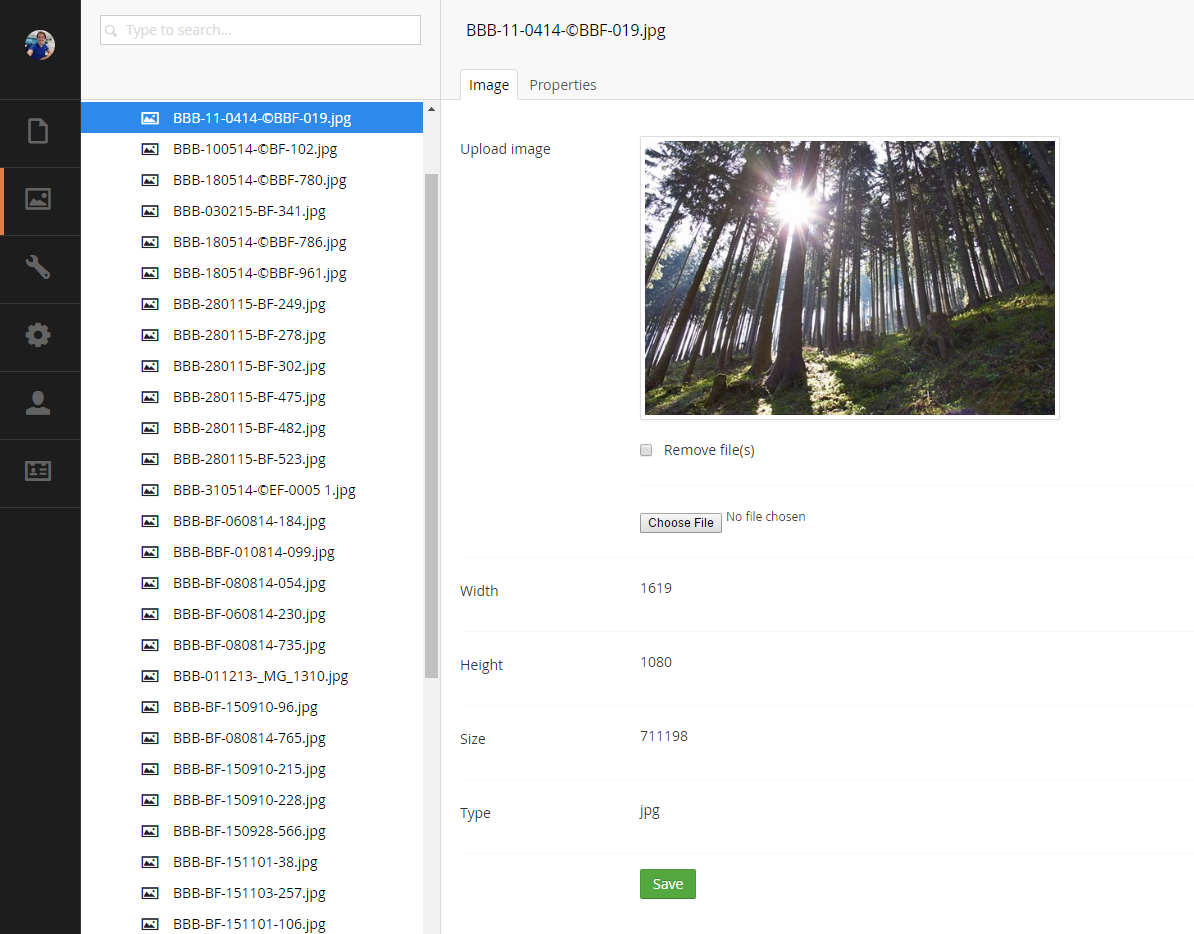Screen dimensions: 1194x934
Task: Select BBB-180514-©BBF-780.jpg in the list
Action: (x=259, y=180)
